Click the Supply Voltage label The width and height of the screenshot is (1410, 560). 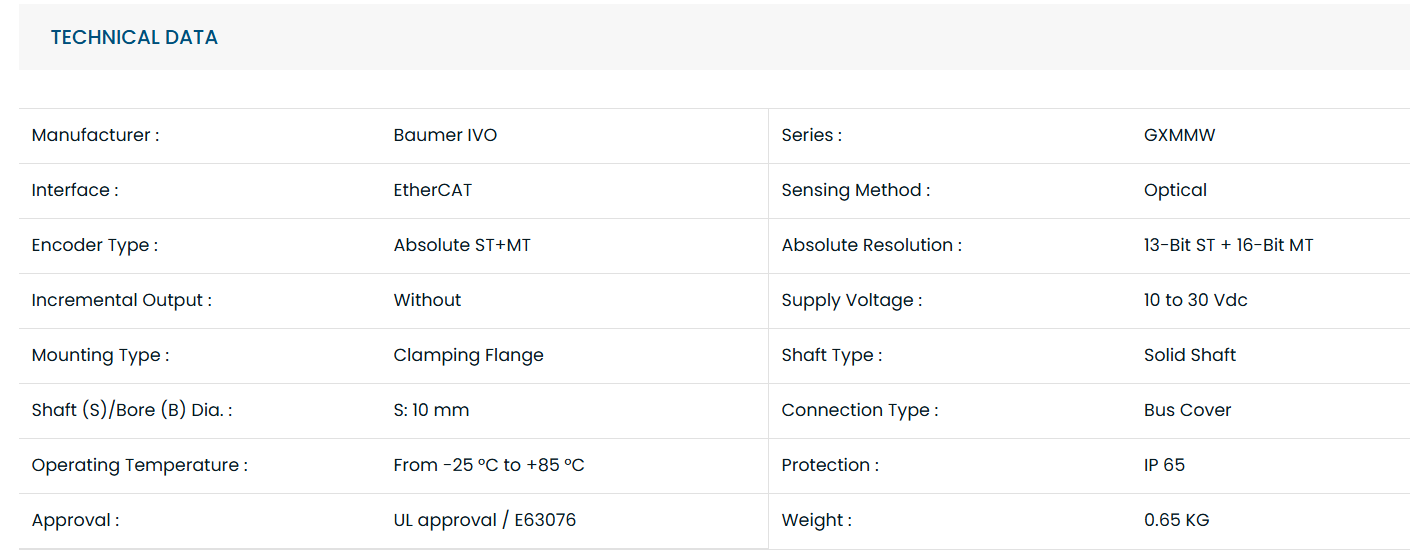tap(851, 301)
